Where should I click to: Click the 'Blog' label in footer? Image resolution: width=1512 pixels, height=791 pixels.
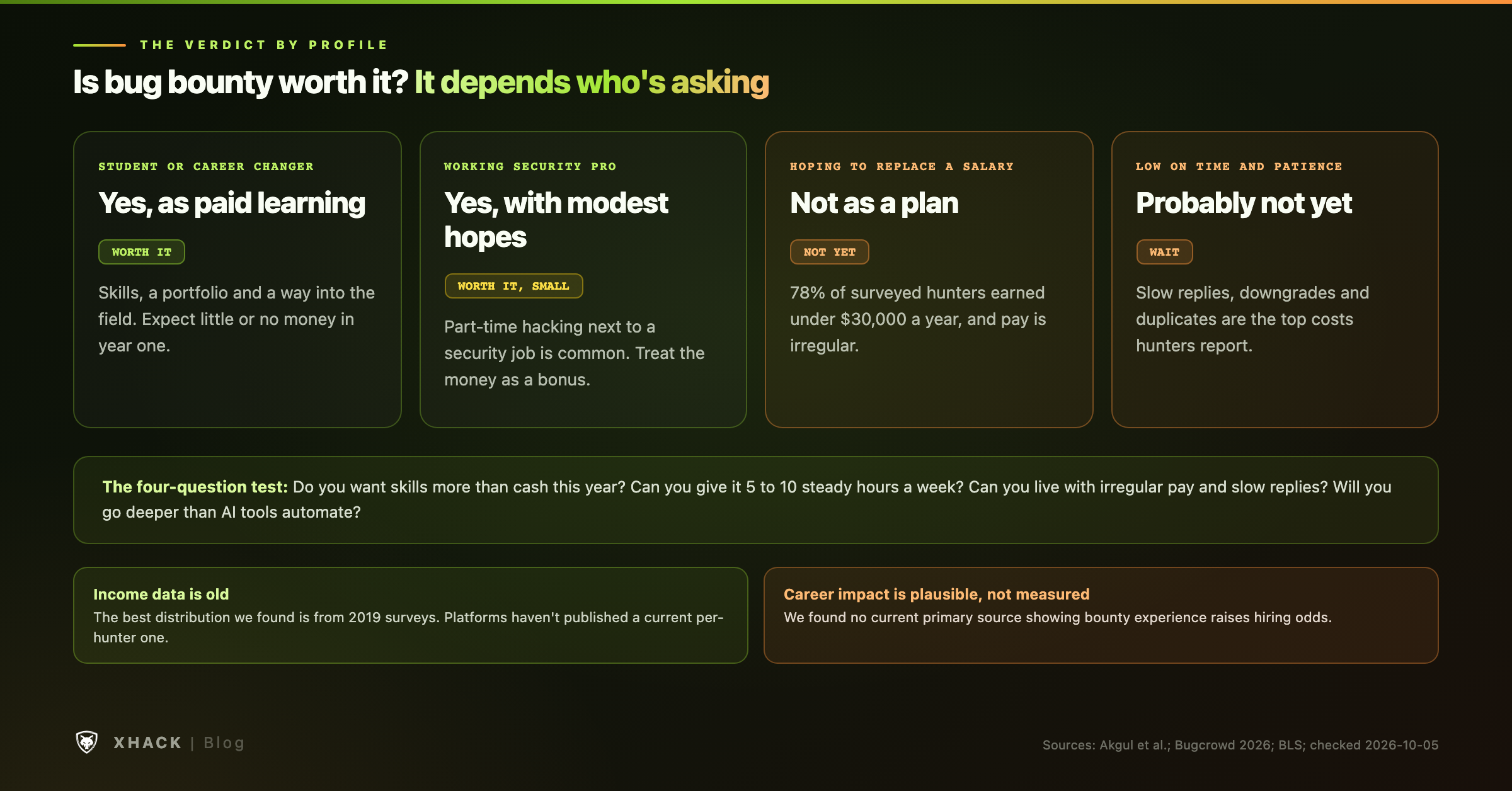[224, 743]
